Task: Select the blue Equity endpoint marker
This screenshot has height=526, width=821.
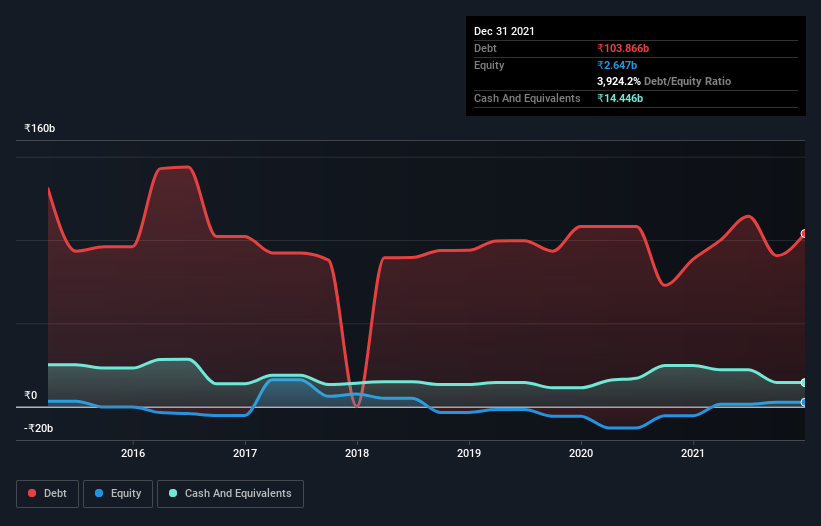Action: click(804, 402)
